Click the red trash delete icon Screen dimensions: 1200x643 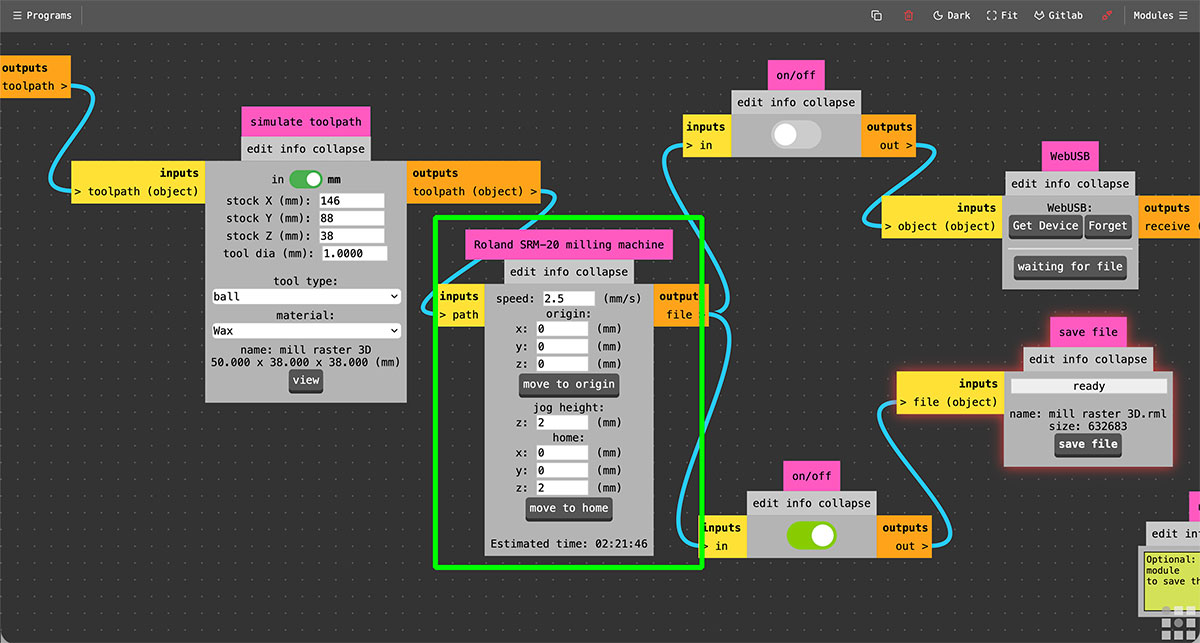pyautogui.click(x=908, y=16)
